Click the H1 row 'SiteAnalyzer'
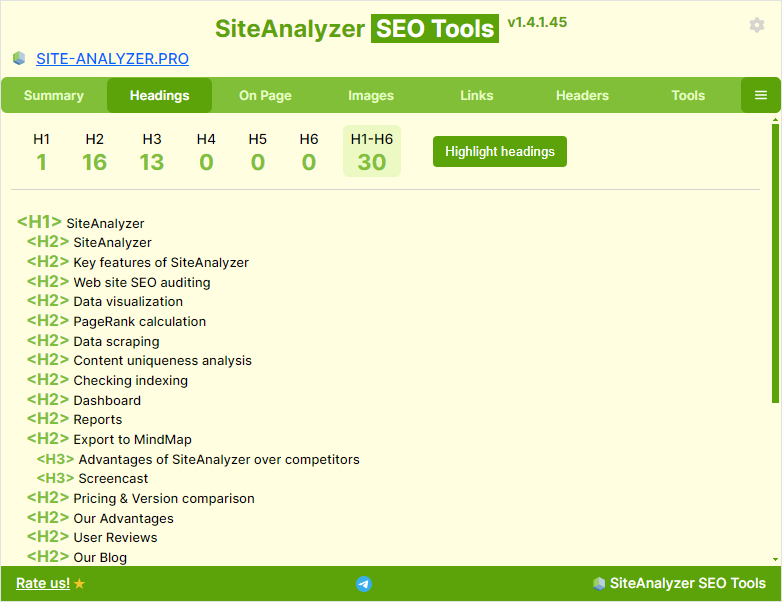 click(81, 222)
